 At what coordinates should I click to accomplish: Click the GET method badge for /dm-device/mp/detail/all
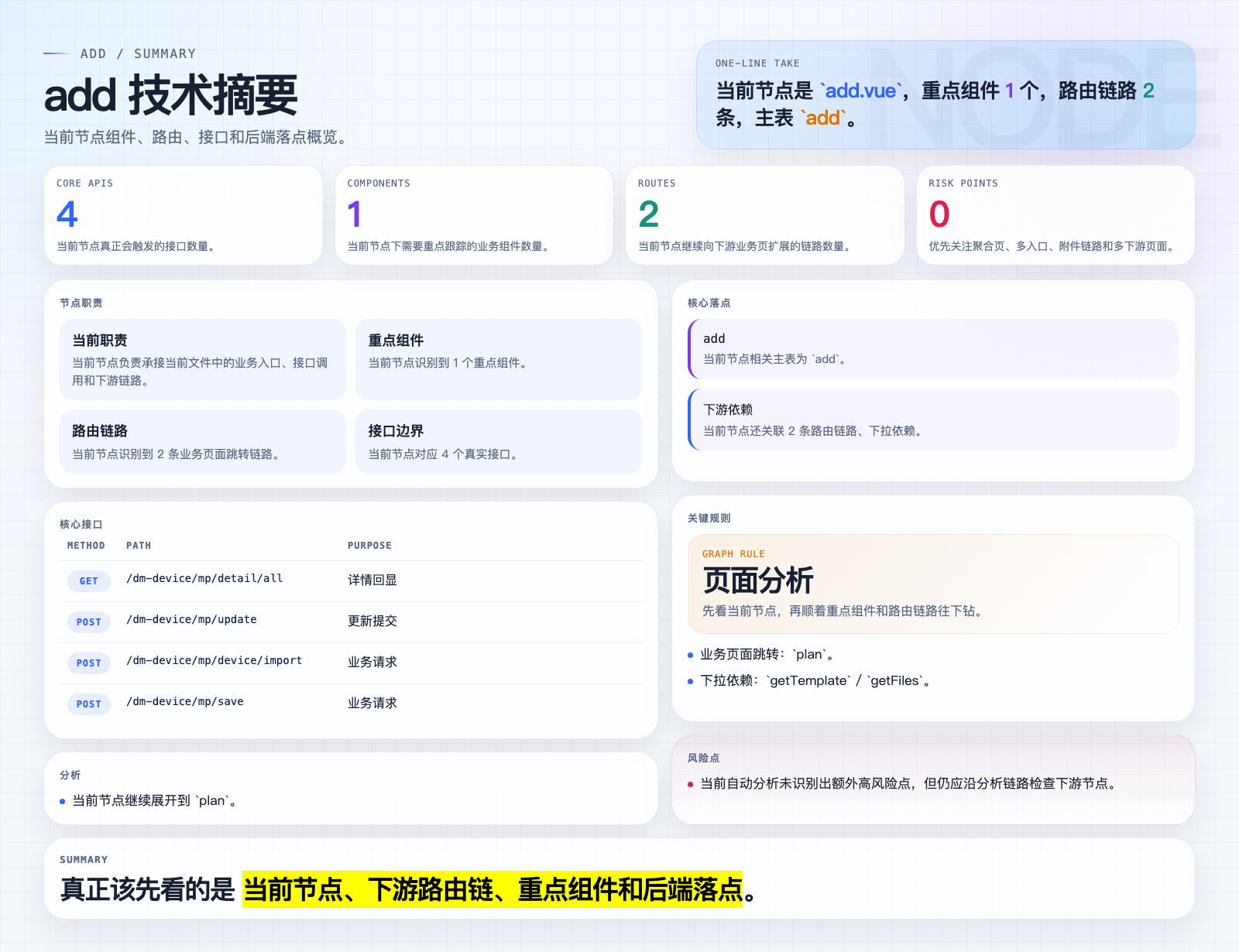click(x=89, y=581)
